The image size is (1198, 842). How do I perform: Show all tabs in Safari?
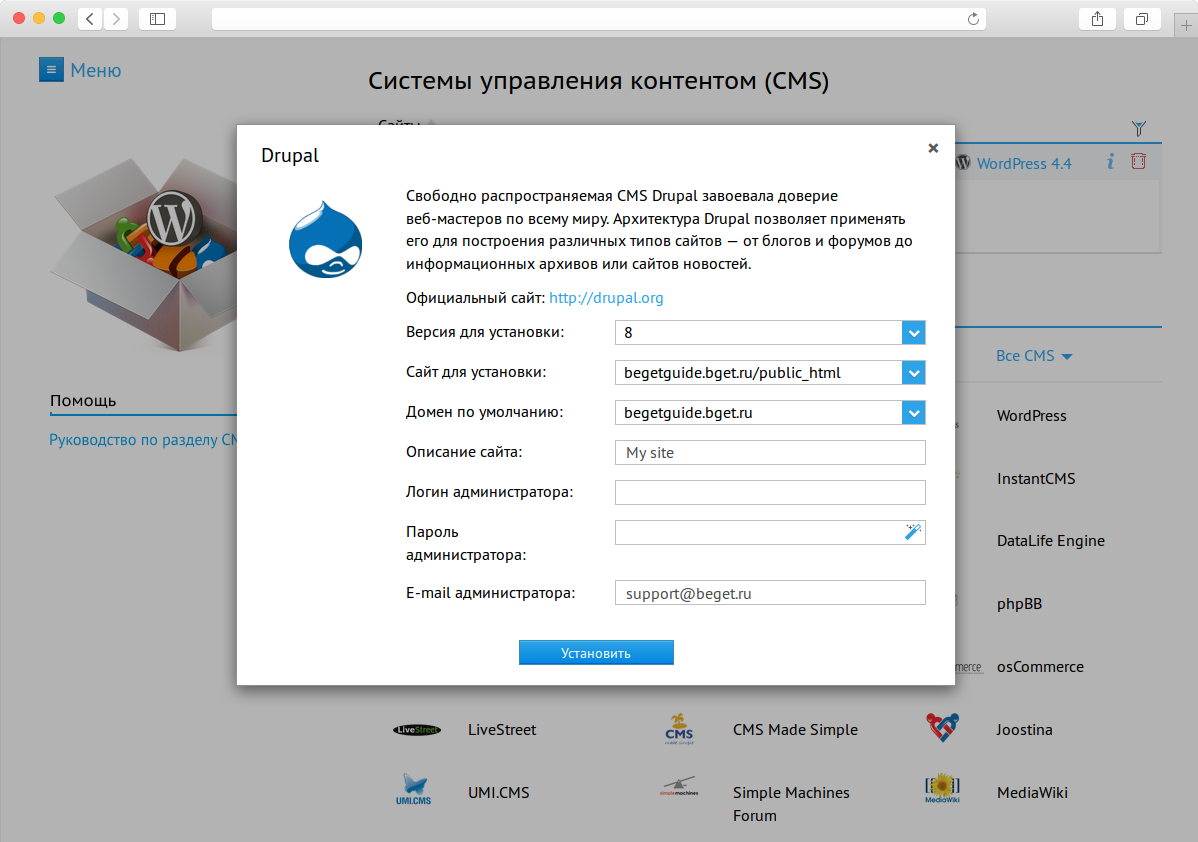1142,19
